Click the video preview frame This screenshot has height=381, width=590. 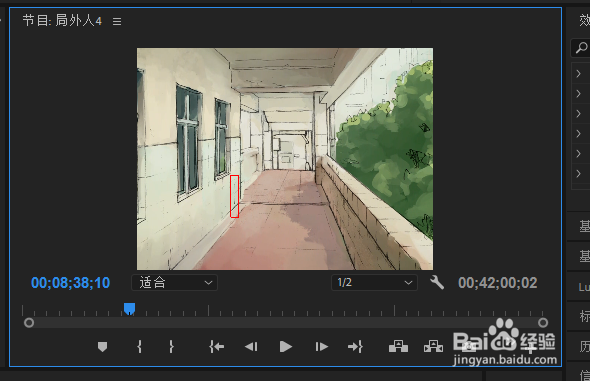point(285,159)
